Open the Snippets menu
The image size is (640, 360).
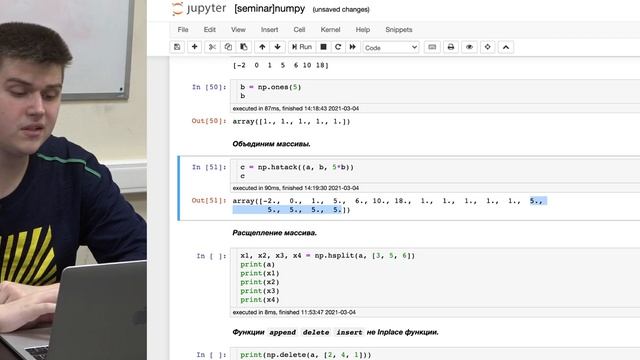(398, 29)
